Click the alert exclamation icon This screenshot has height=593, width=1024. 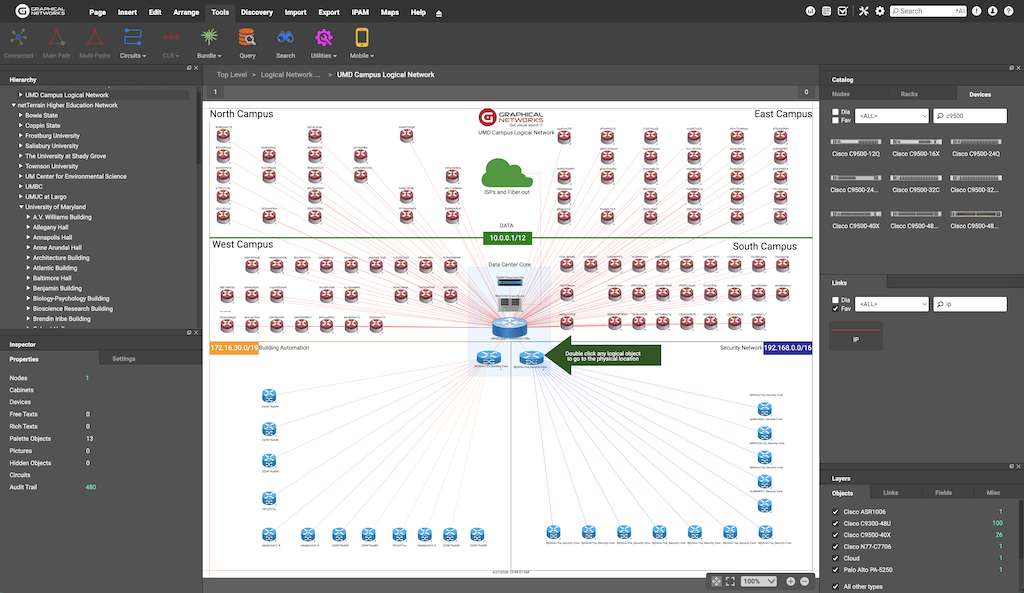976,11
